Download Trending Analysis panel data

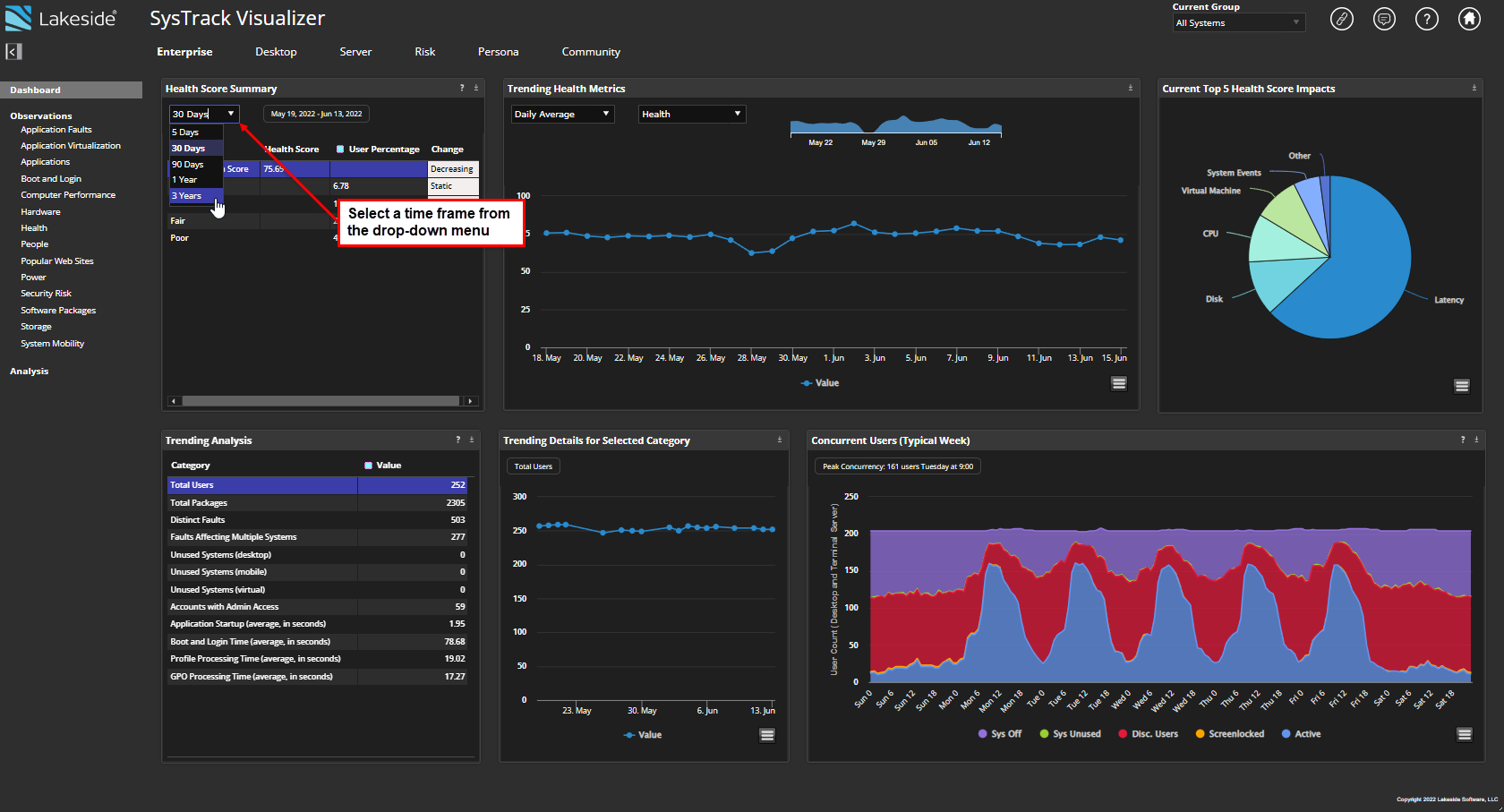[x=472, y=440]
